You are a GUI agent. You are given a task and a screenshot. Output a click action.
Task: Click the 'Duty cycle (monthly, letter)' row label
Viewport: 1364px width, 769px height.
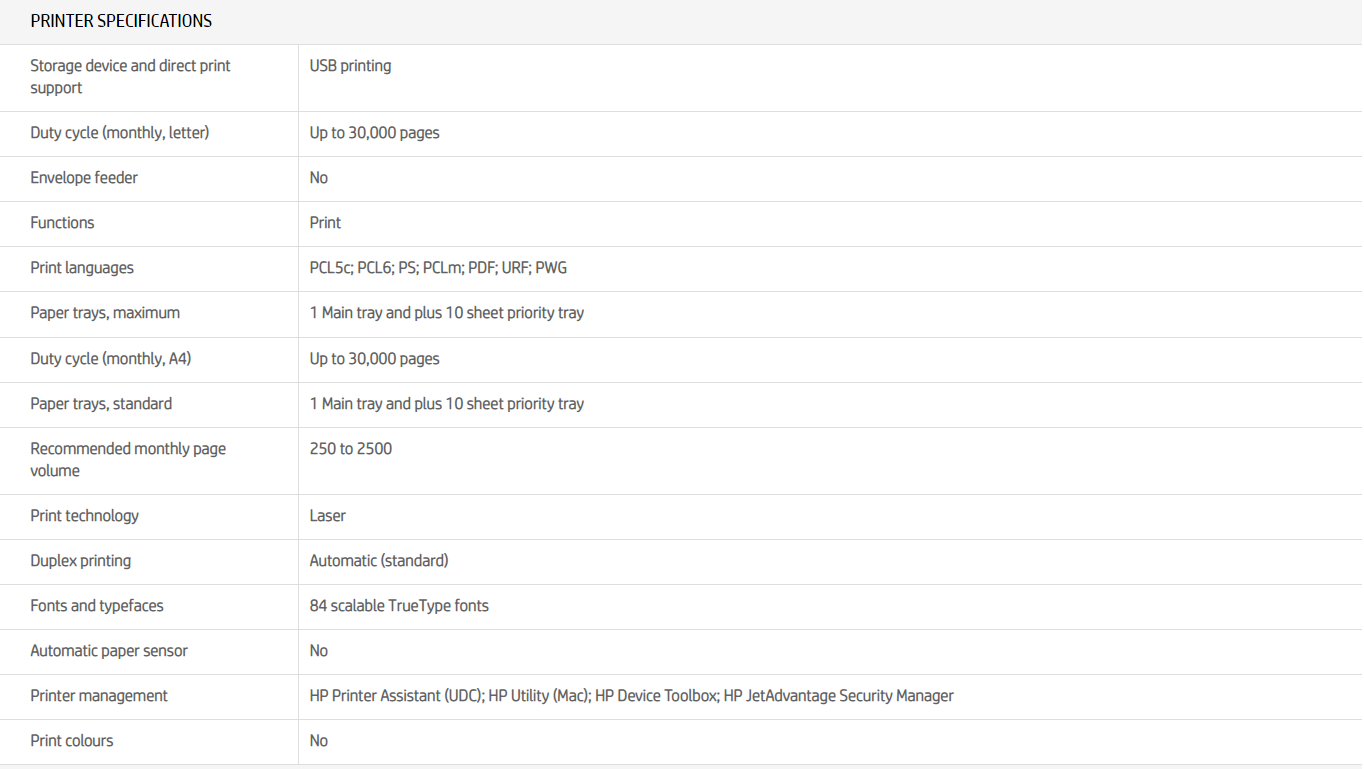(120, 133)
